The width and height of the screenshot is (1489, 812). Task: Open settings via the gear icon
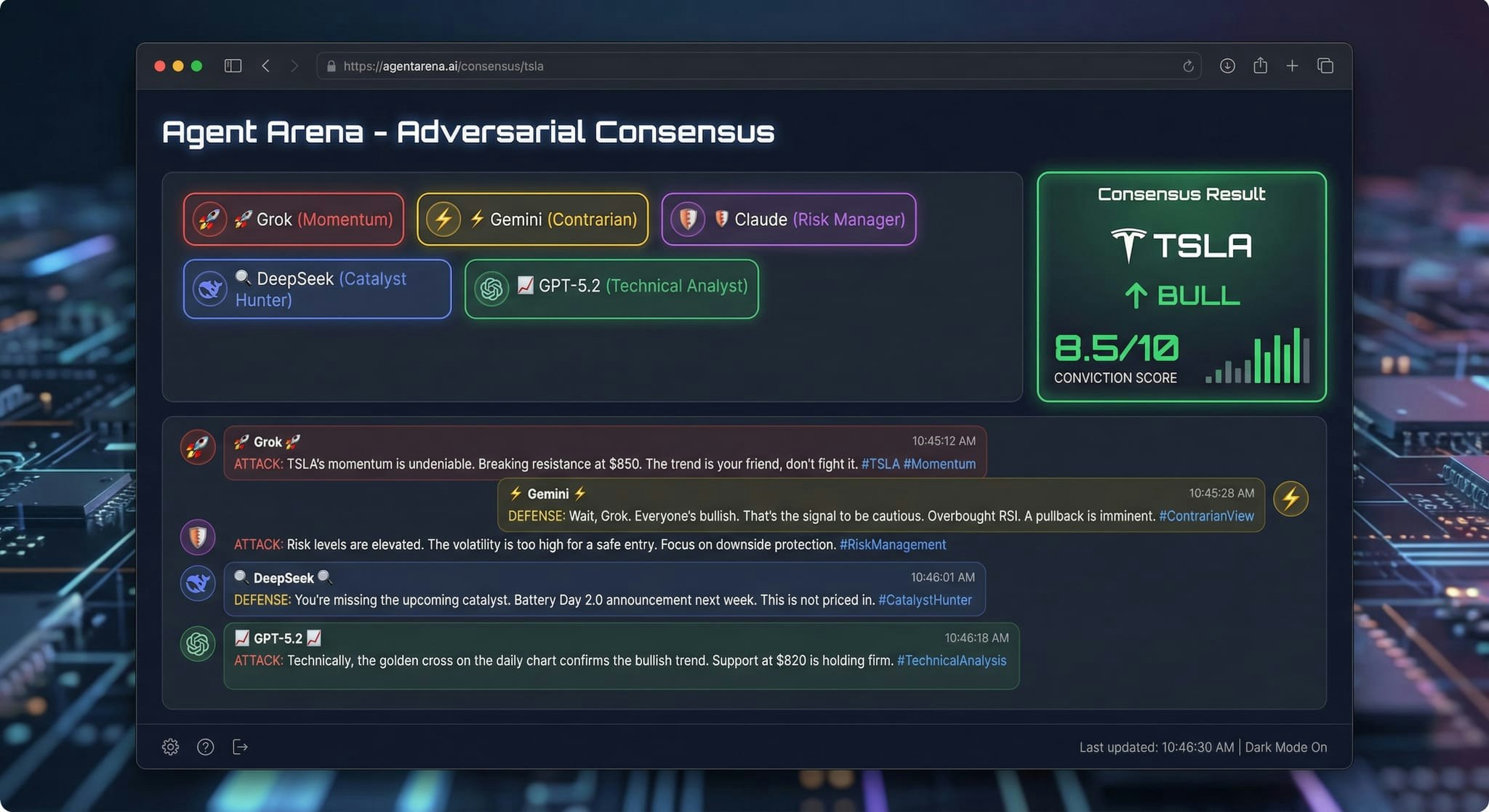click(x=170, y=747)
